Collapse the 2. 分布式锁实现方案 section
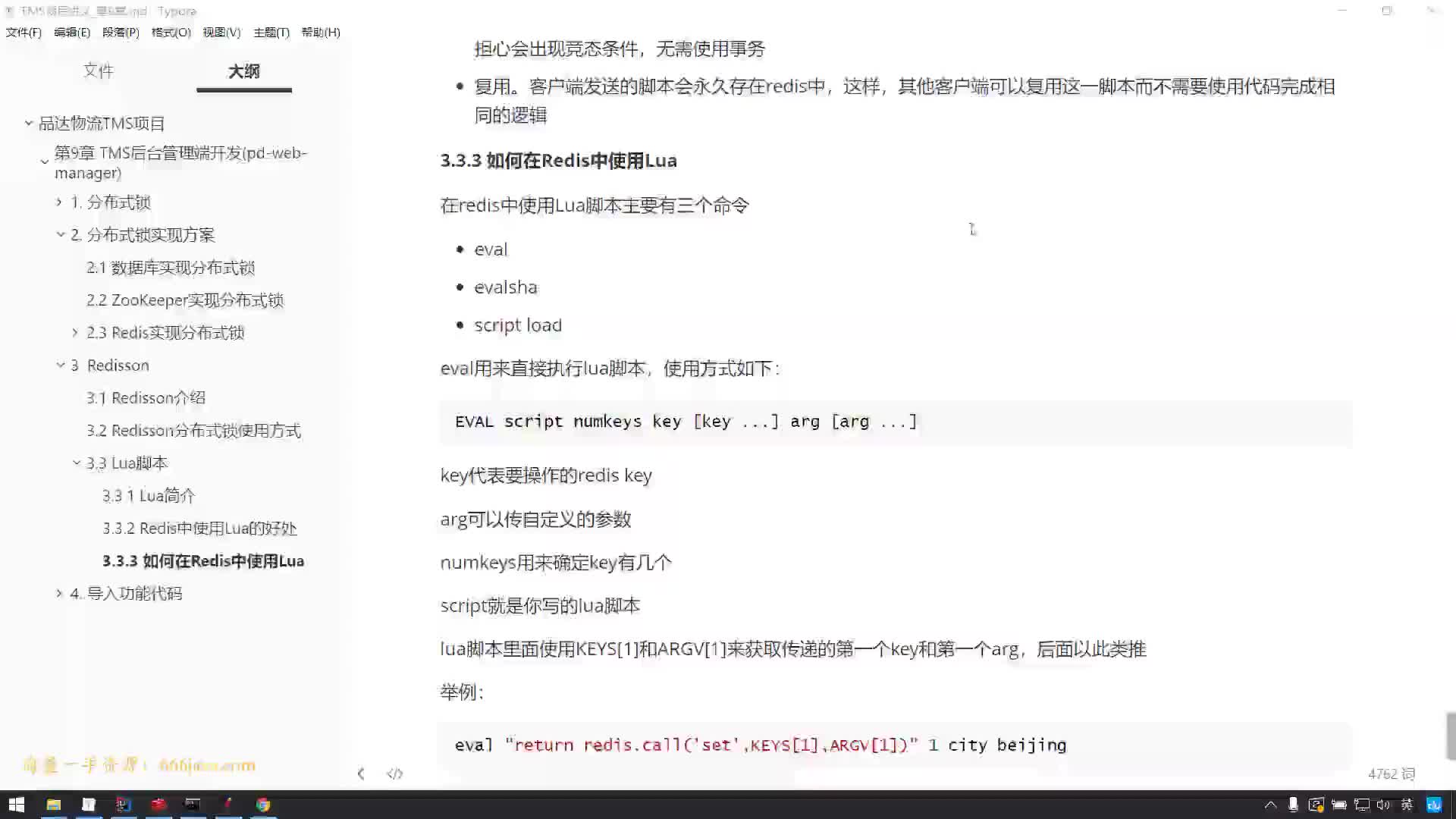The image size is (1456, 819). pos(60,234)
